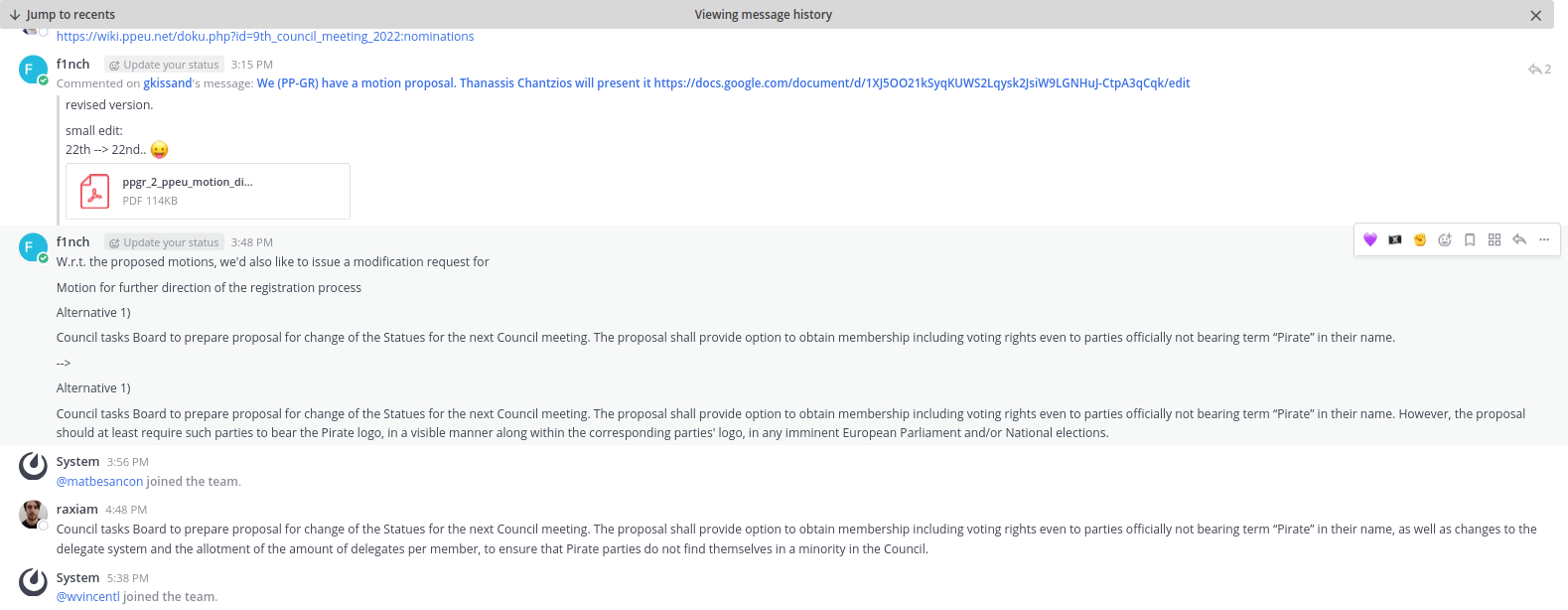Open @matbesancon's profile mention
The height and width of the screenshot is (610, 1568).
click(x=100, y=482)
